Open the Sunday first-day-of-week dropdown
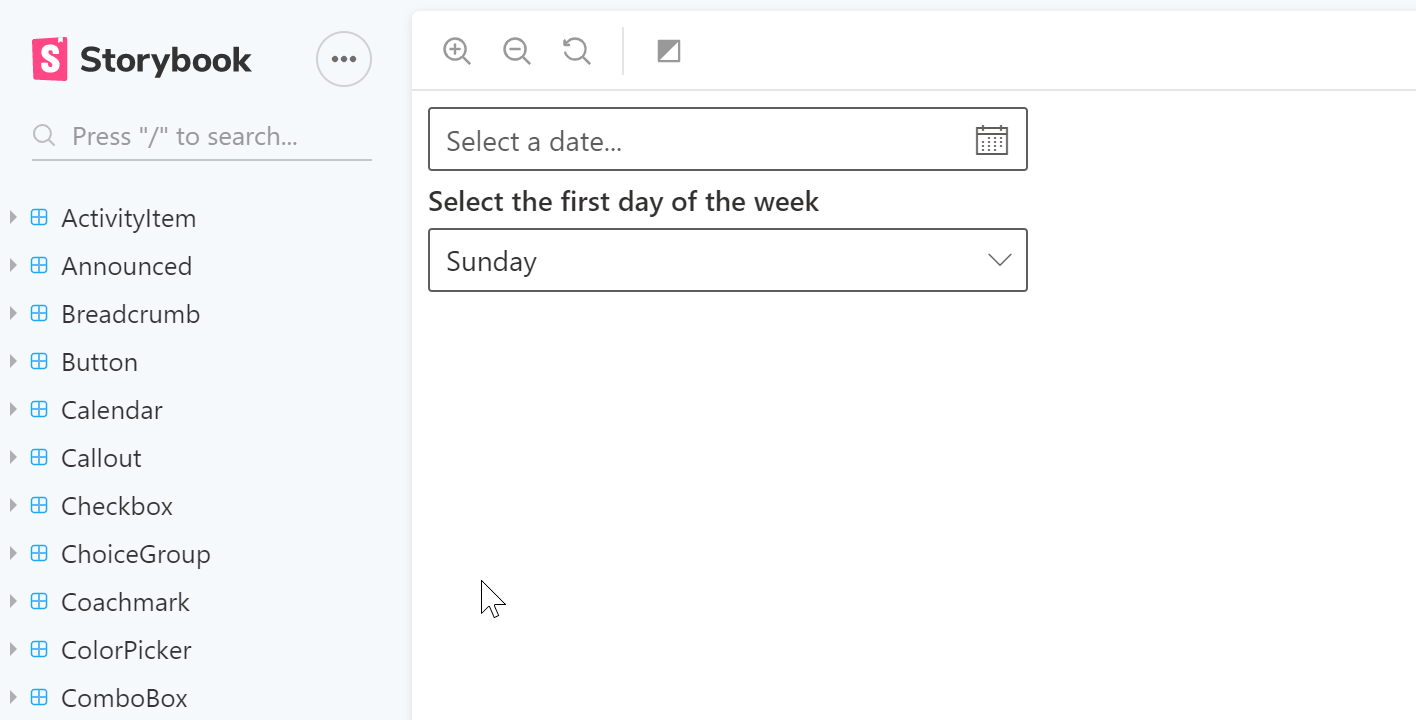 (727, 260)
